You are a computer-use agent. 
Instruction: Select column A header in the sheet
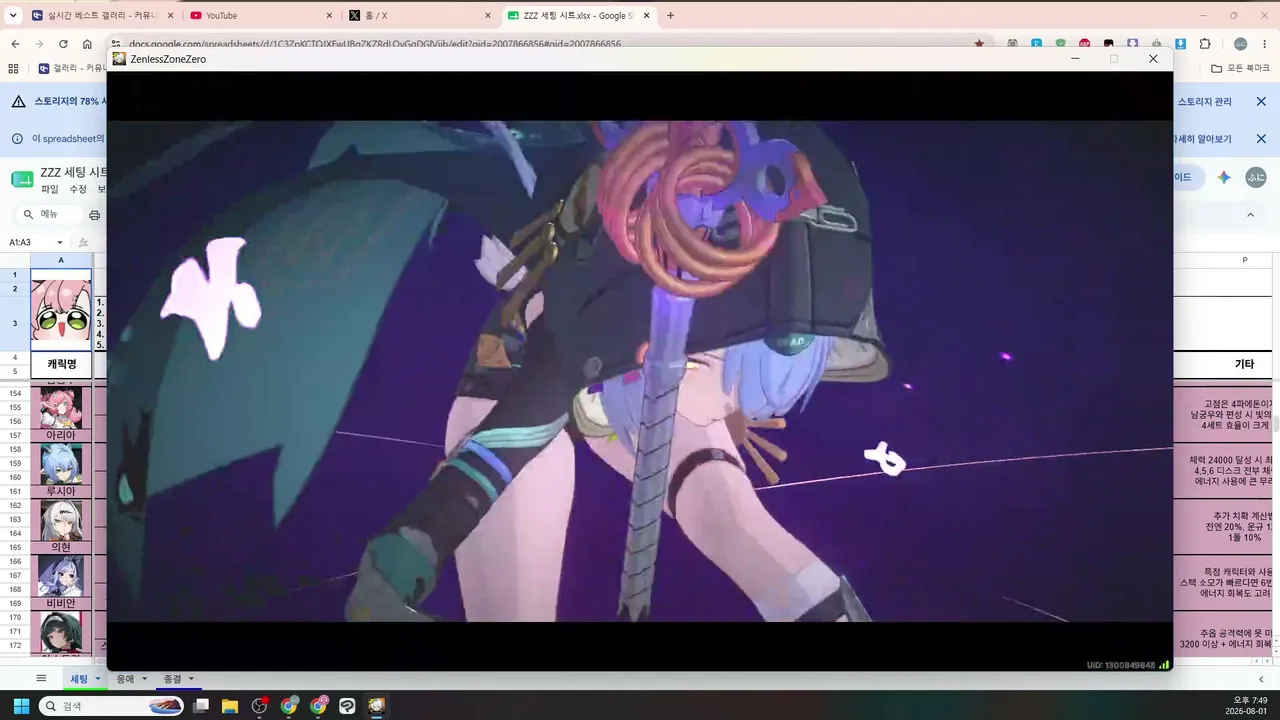[61, 260]
